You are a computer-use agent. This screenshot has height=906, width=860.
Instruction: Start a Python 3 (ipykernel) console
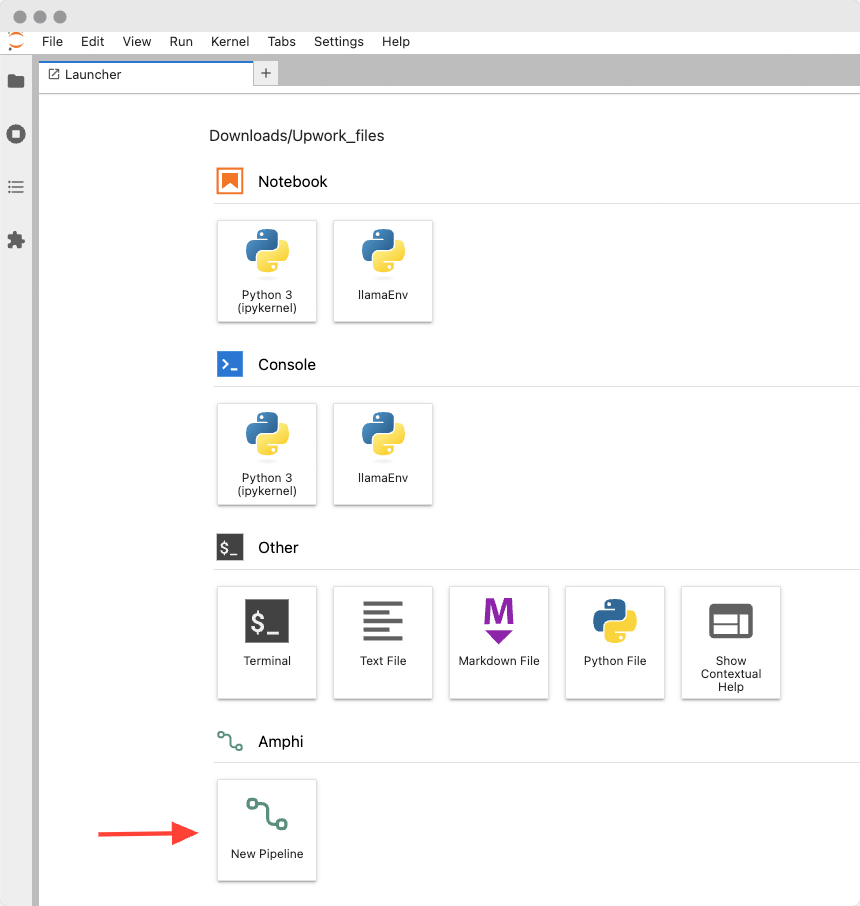point(267,455)
